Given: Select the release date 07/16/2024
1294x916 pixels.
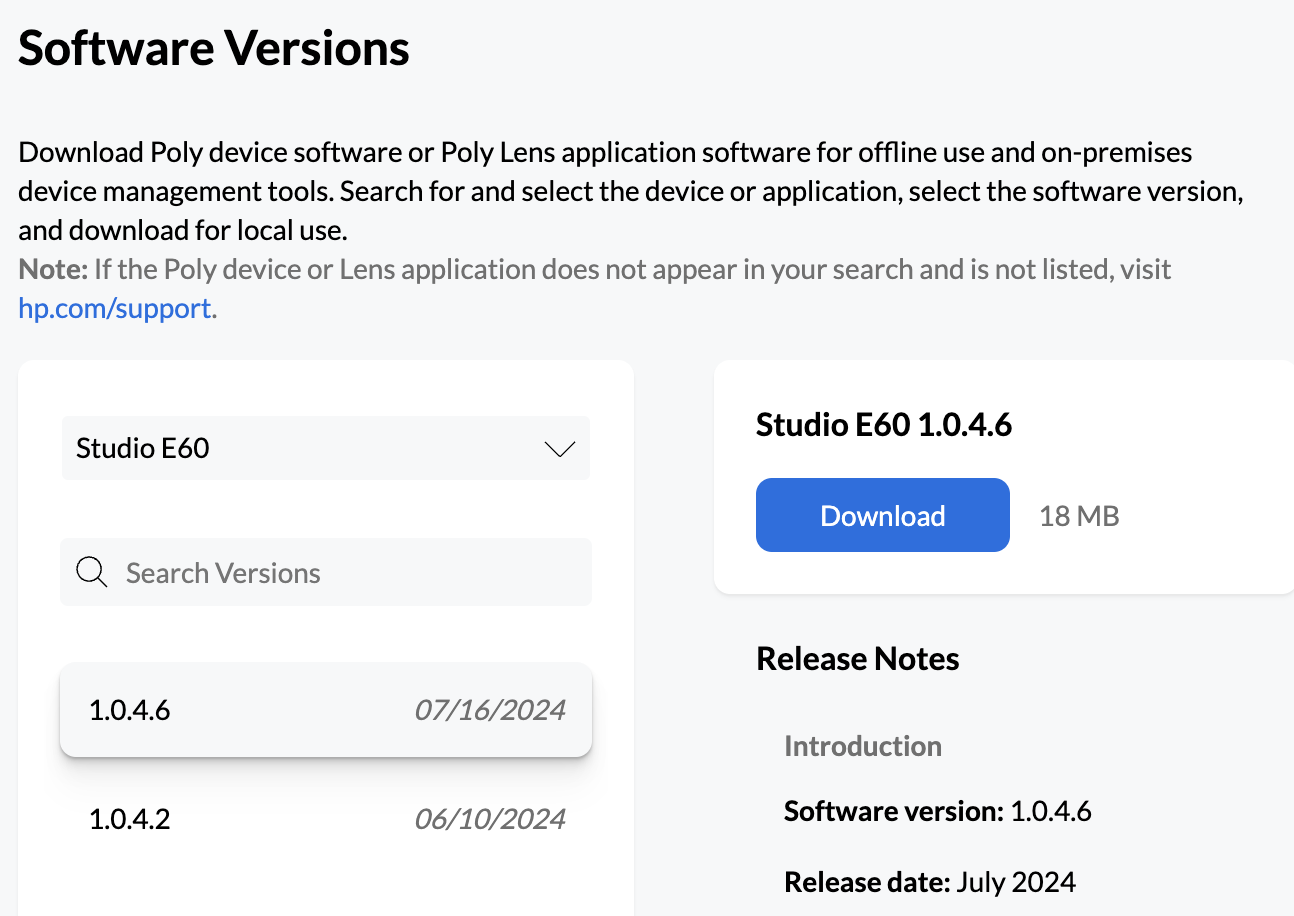Looking at the screenshot, I should click(489, 710).
